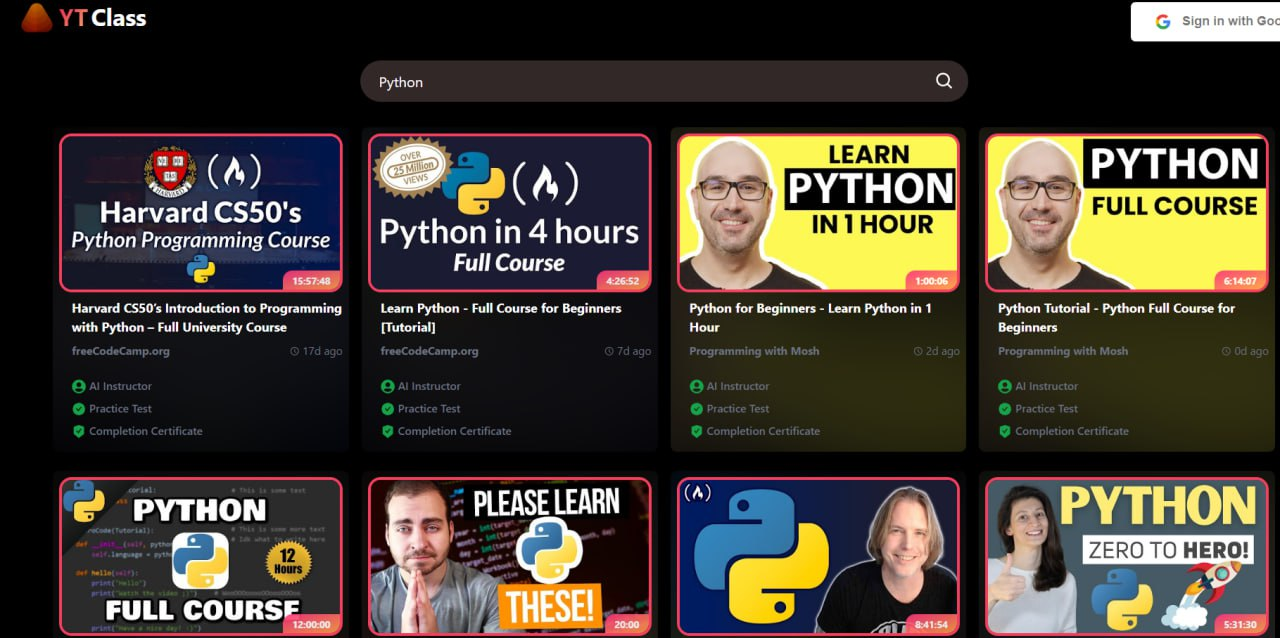Click the 0d ago clock icon

coord(1227,352)
